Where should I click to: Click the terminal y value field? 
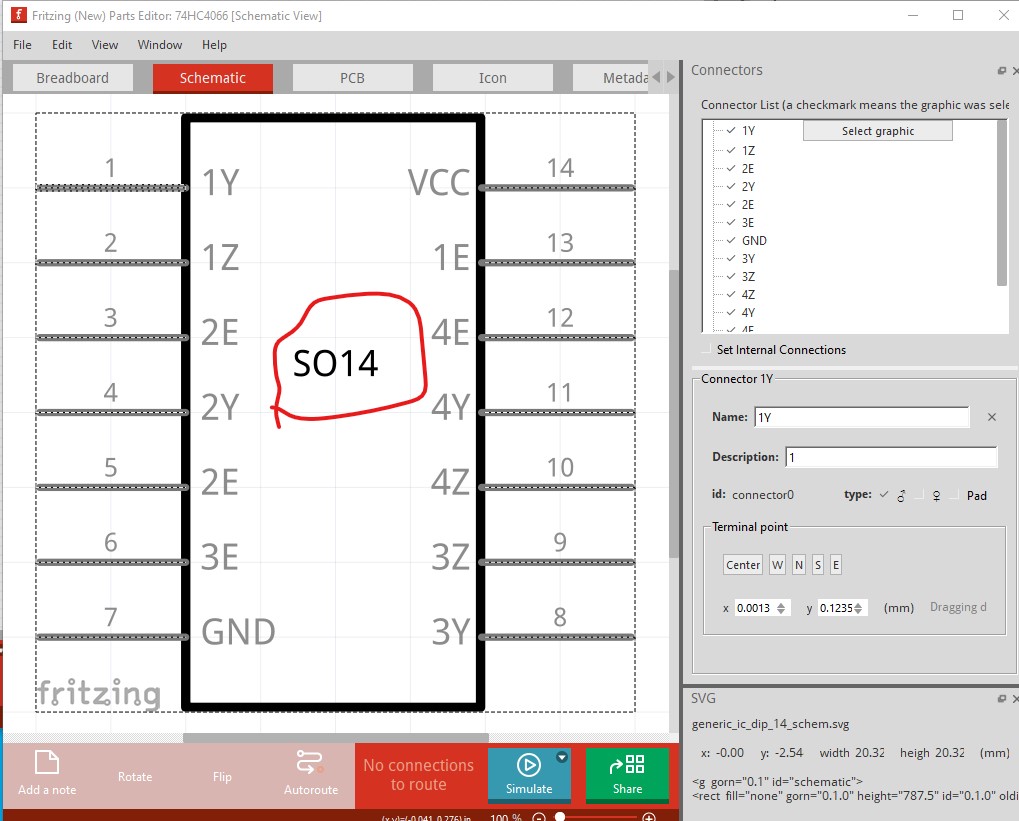pos(836,608)
